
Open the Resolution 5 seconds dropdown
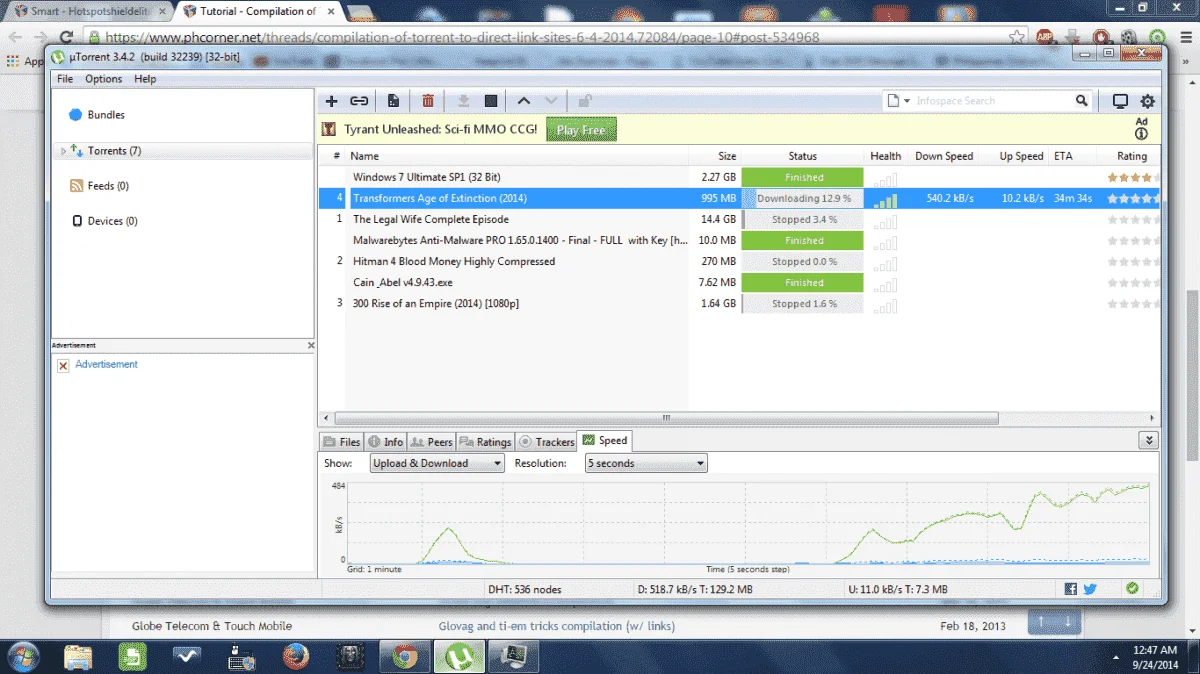point(646,463)
